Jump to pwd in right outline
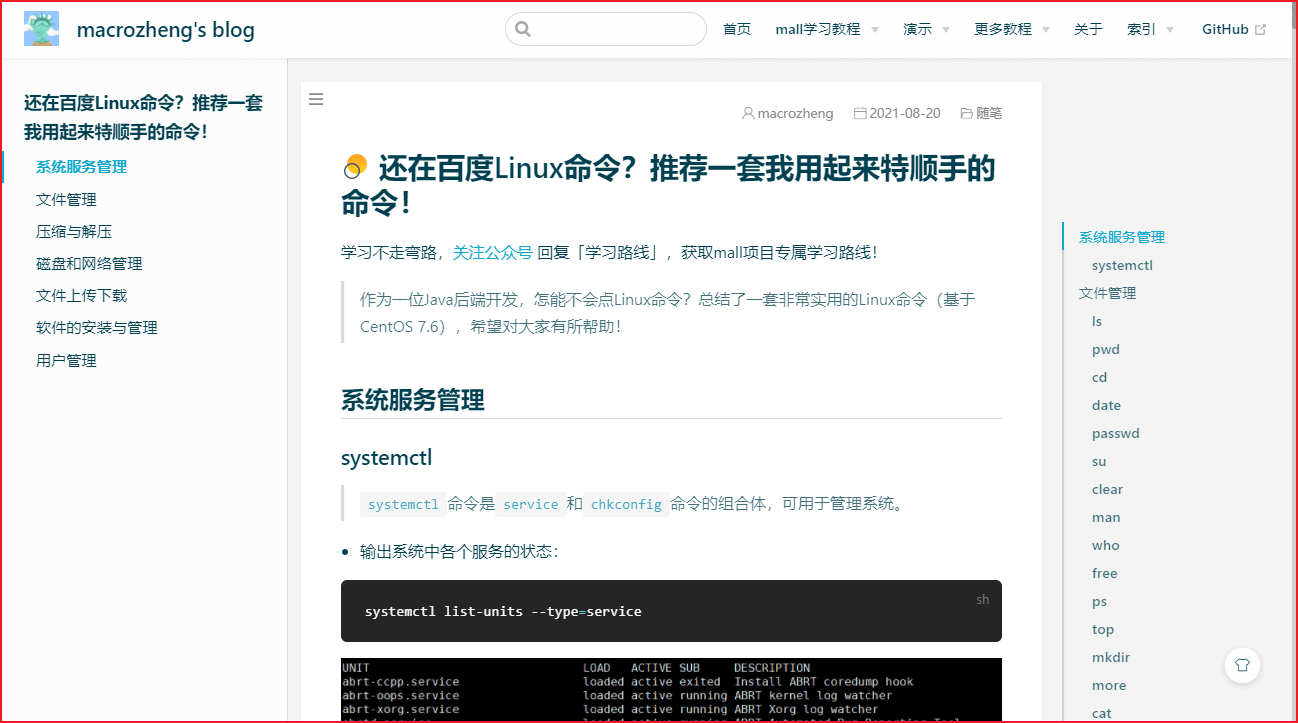 pyautogui.click(x=1106, y=349)
